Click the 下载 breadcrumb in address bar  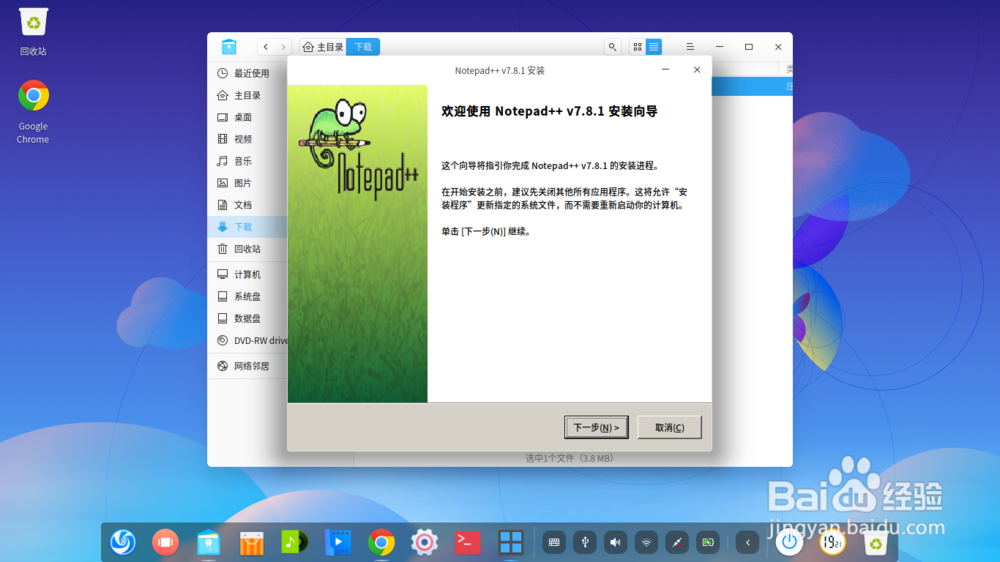(363, 47)
